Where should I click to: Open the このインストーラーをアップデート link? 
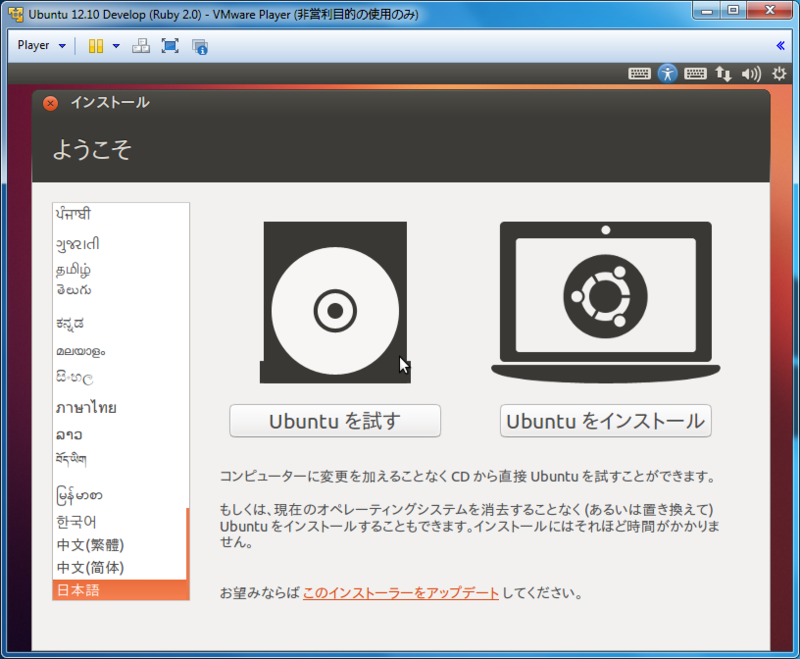coord(401,593)
